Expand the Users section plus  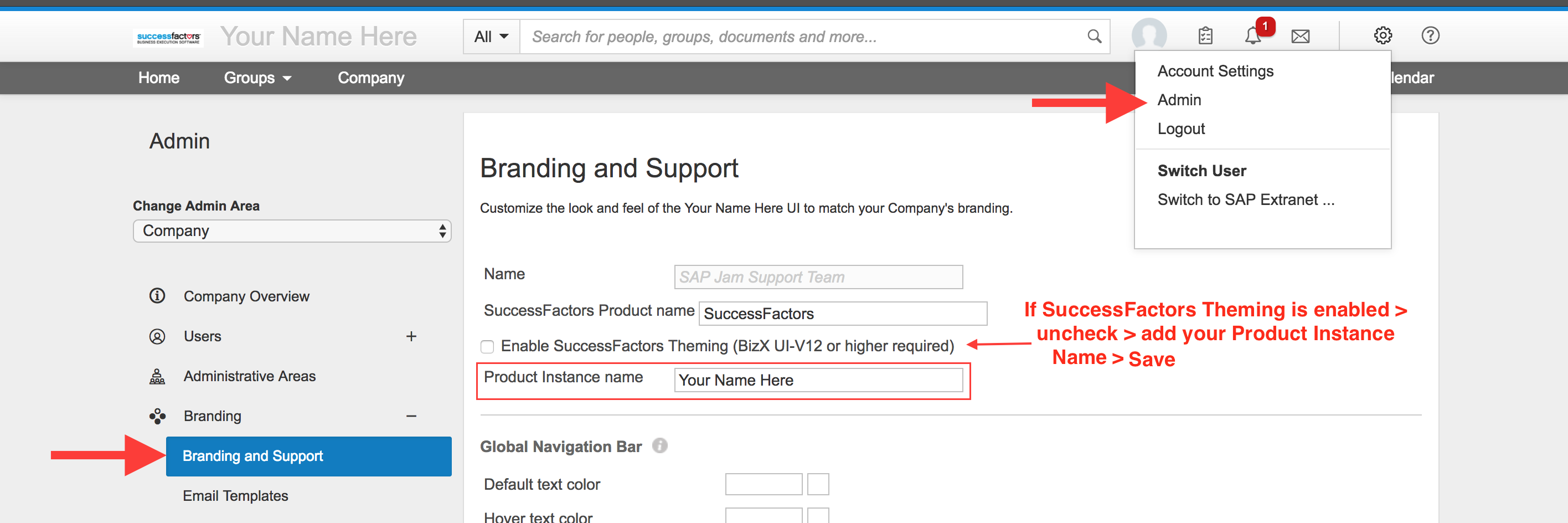point(411,336)
